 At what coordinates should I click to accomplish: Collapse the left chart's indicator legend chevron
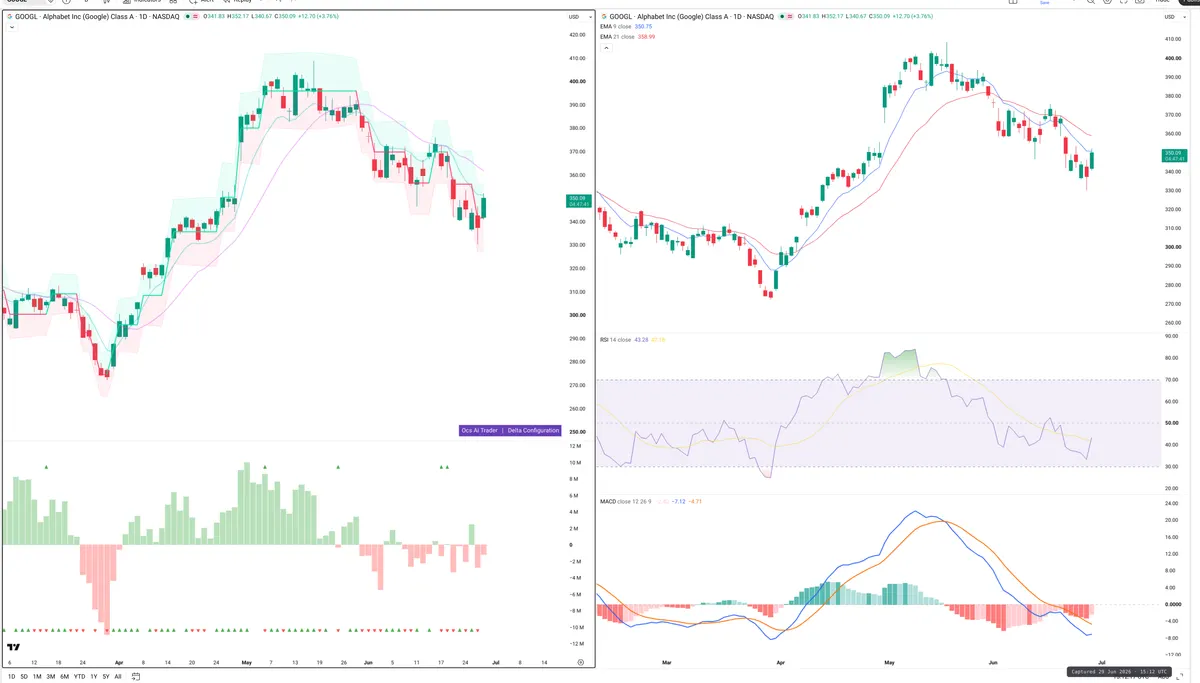[12, 27]
